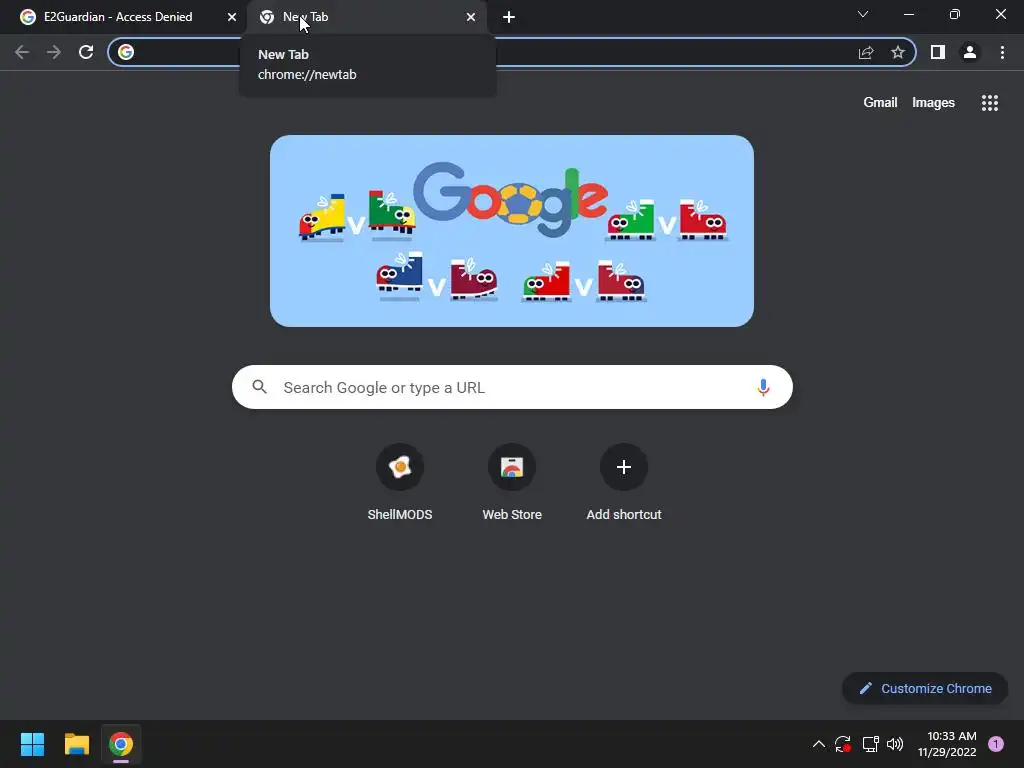The height and width of the screenshot is (768, 1024).
Task: Click Chrome icon in taskbar
Action: pos(121,744)
